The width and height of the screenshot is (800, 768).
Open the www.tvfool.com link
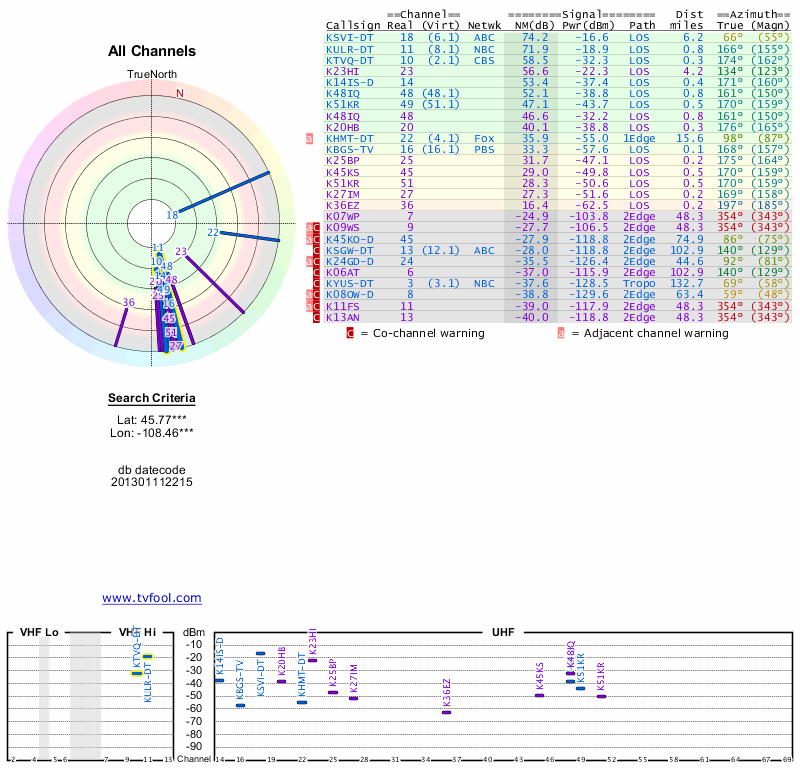click(x=152, y=598)
